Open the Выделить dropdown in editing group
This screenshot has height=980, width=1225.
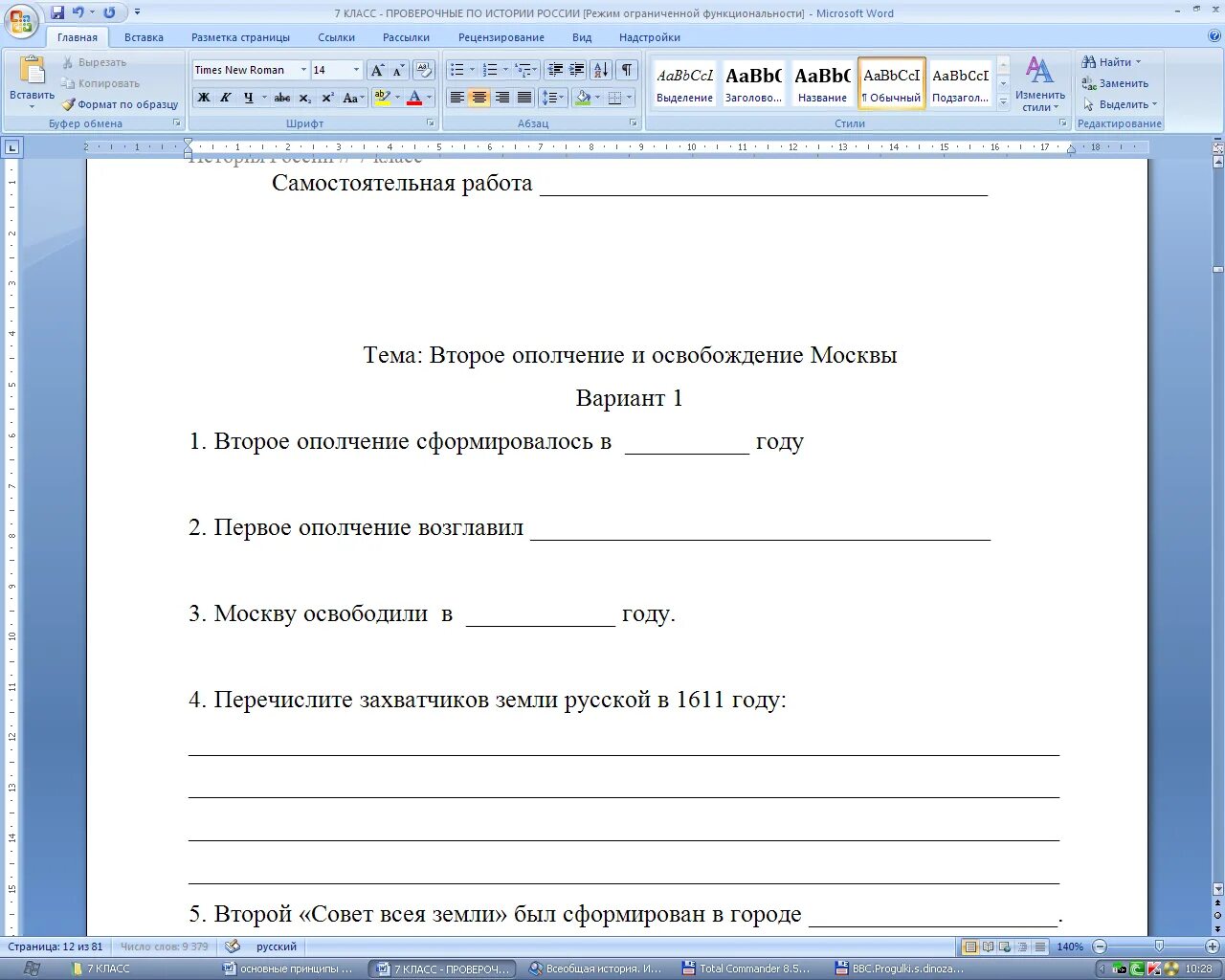coord(1121,104)
